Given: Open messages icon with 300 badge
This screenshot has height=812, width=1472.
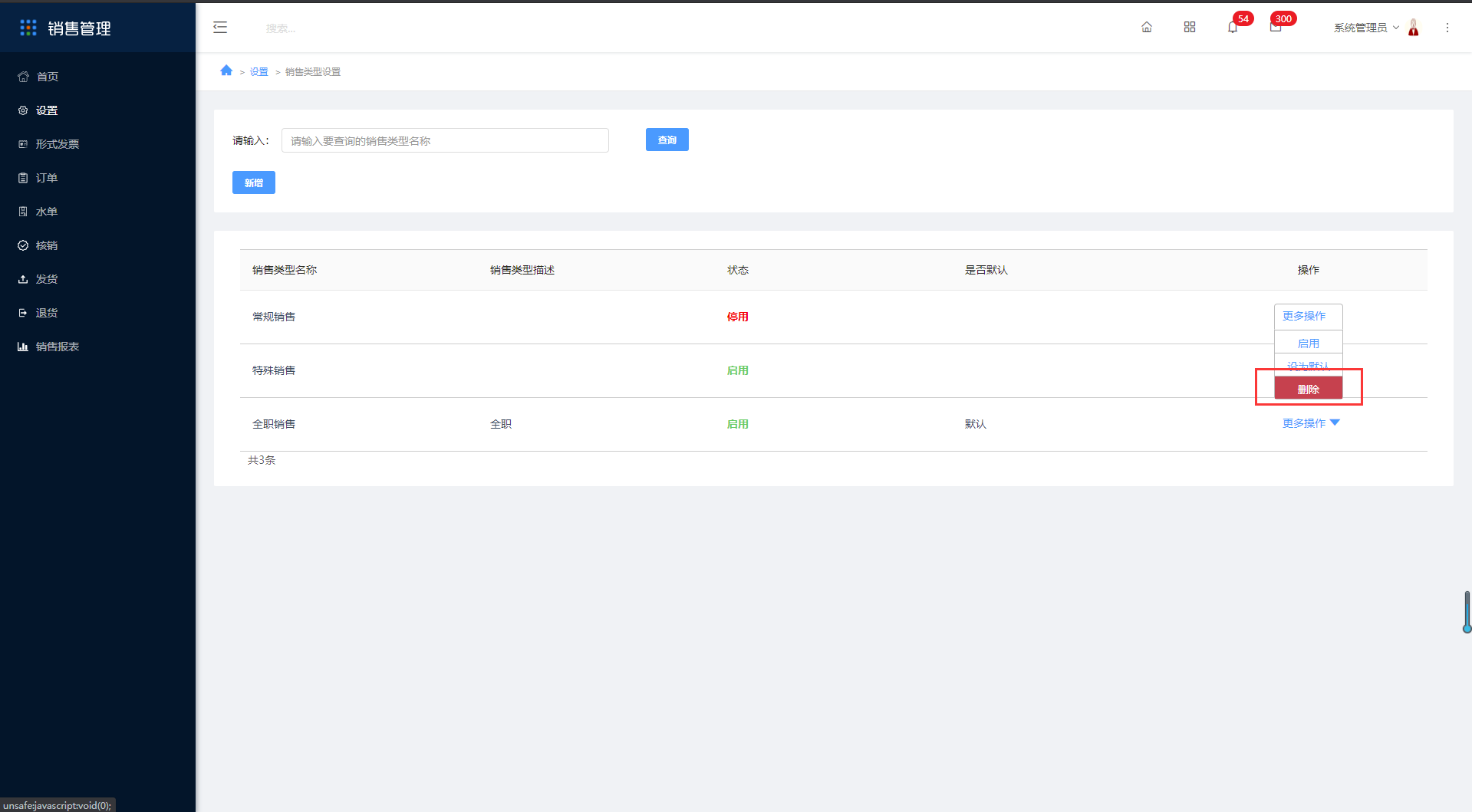Looking at the screenshot, I should coord(1276,28).
